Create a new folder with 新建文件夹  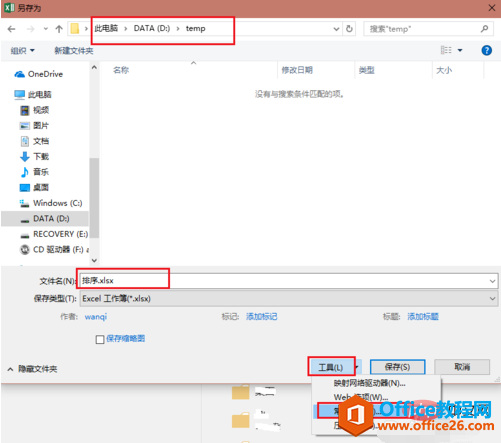(74, 51)
